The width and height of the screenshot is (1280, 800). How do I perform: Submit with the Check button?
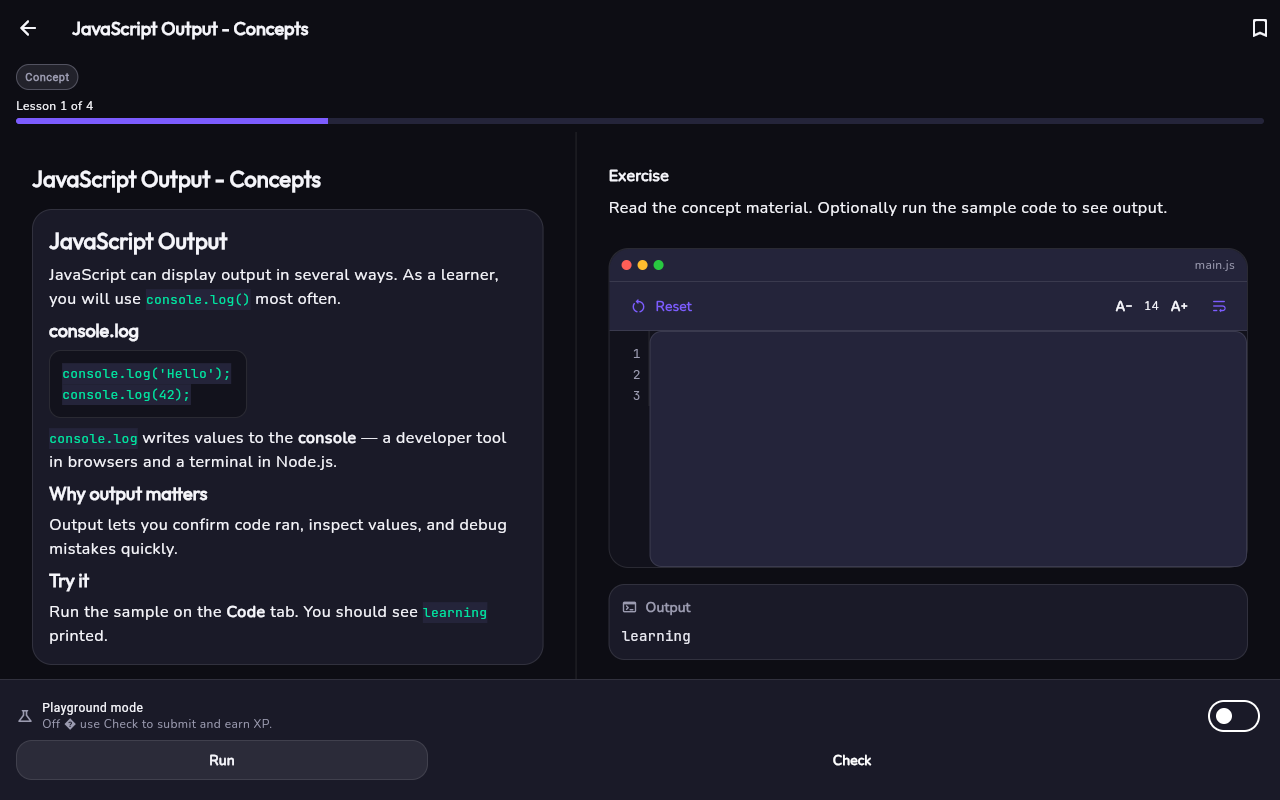(852, 760)
